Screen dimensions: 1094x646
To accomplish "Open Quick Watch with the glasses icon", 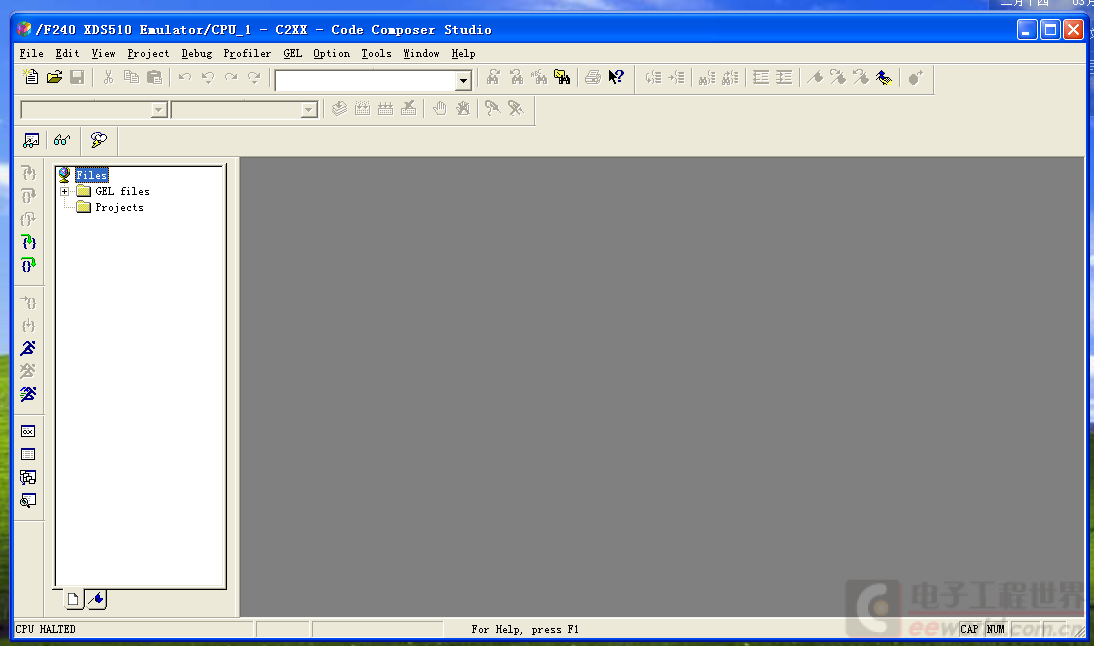I will (62, 141).
